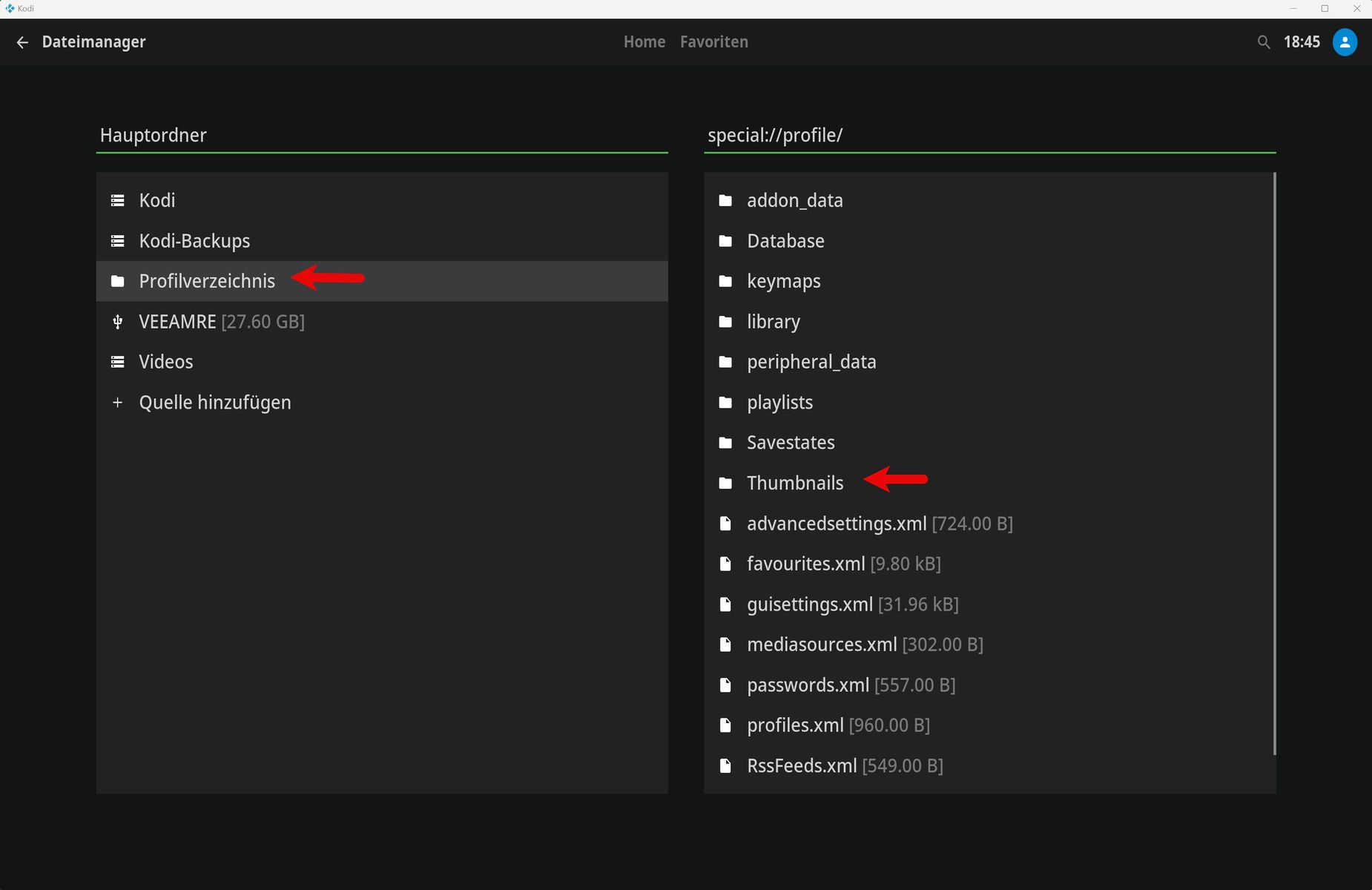The image size is (1372, 890).
Task: Click the 18:45 clock display
Action: pyautogui.click(x=1302, y=42)
